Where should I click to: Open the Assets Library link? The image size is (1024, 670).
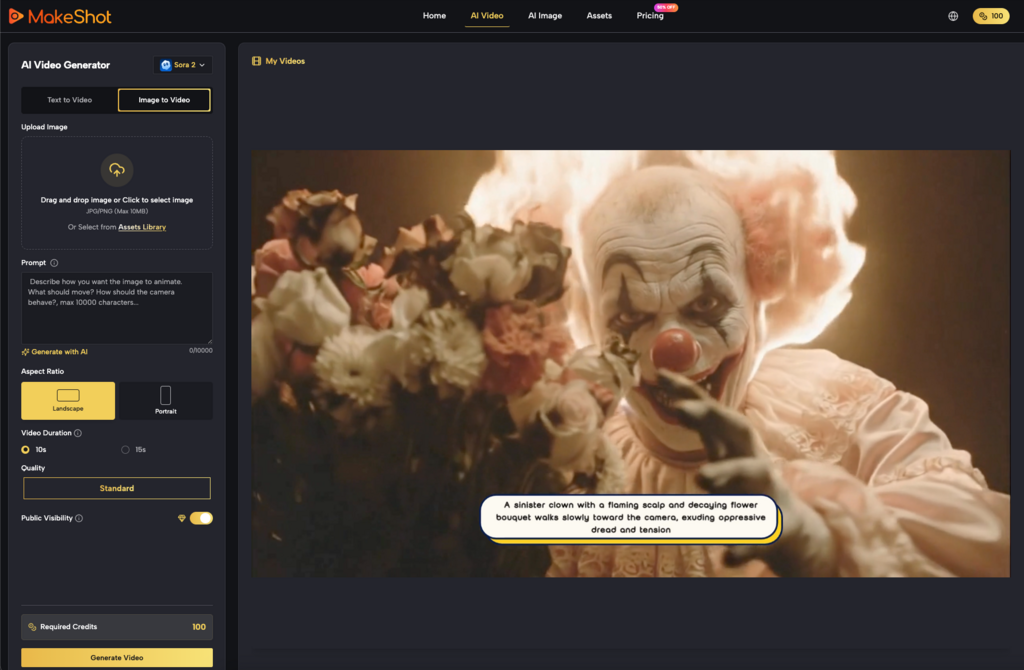point(142,227)
